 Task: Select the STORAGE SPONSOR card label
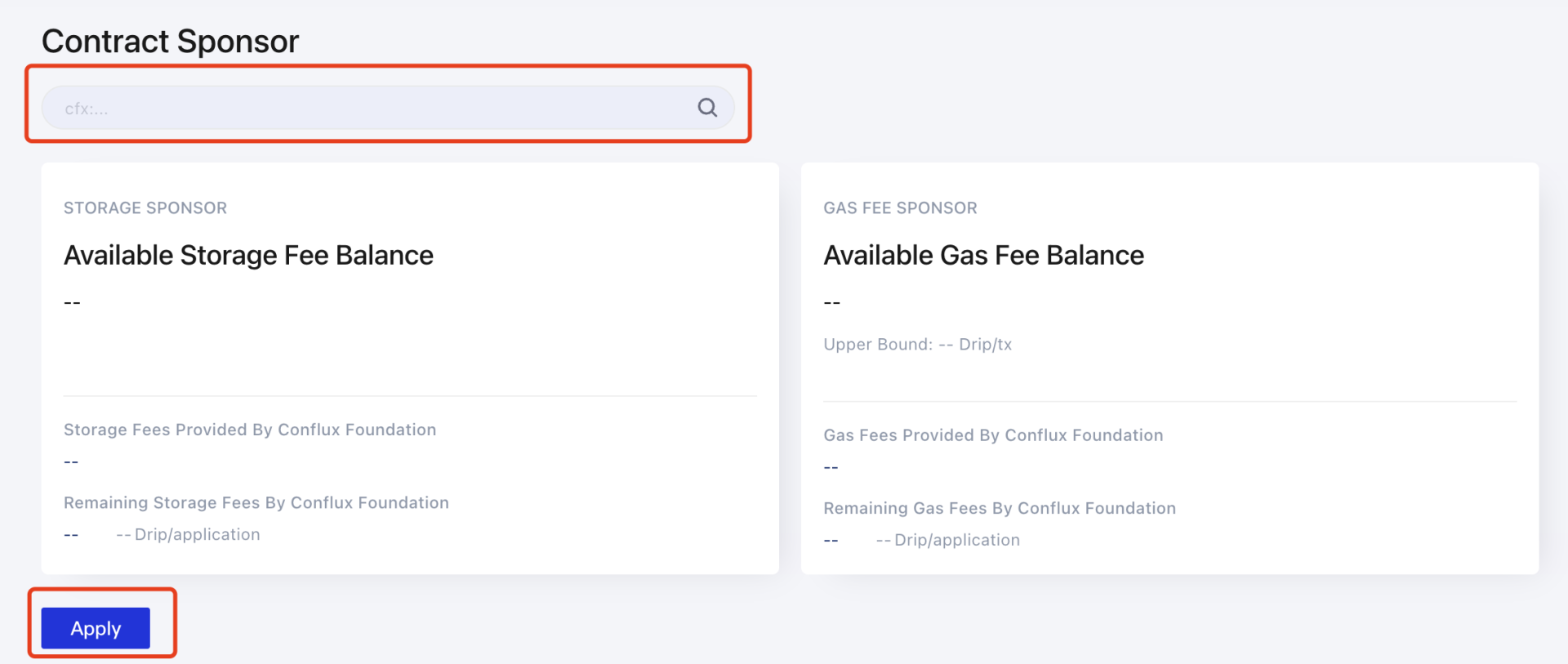coord(145,208)
